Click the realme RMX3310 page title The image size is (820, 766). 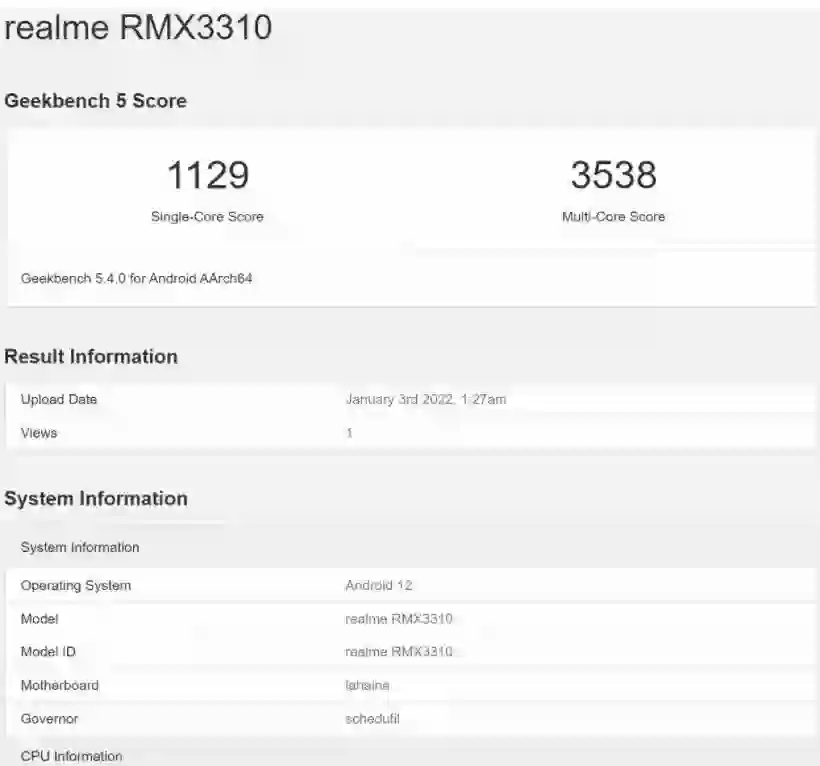pos(138,27)
